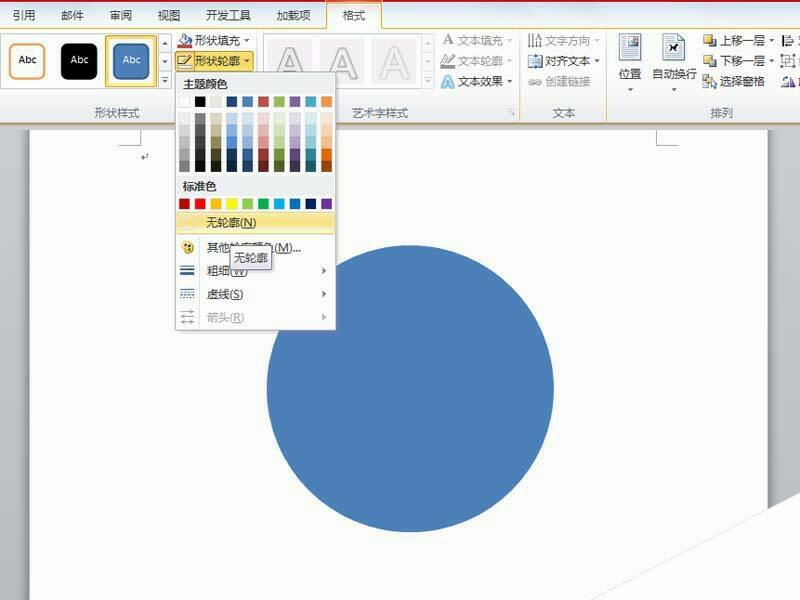This screenshot has width=800, height=600.
Task: Switch to the Review (审阅) tab
Action: point(121,15)
